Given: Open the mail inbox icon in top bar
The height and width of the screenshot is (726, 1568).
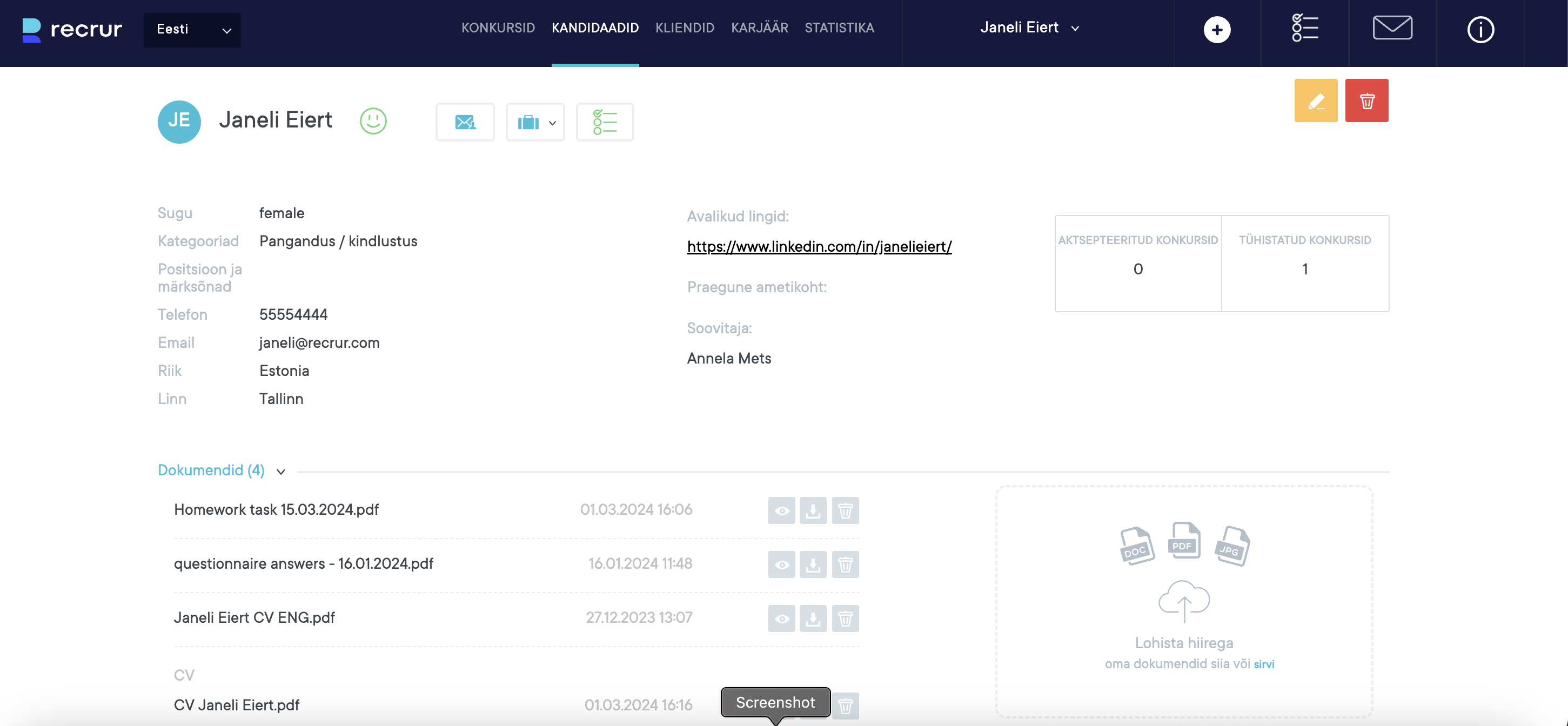Looking at the screenshot, I should [1392, 29].
